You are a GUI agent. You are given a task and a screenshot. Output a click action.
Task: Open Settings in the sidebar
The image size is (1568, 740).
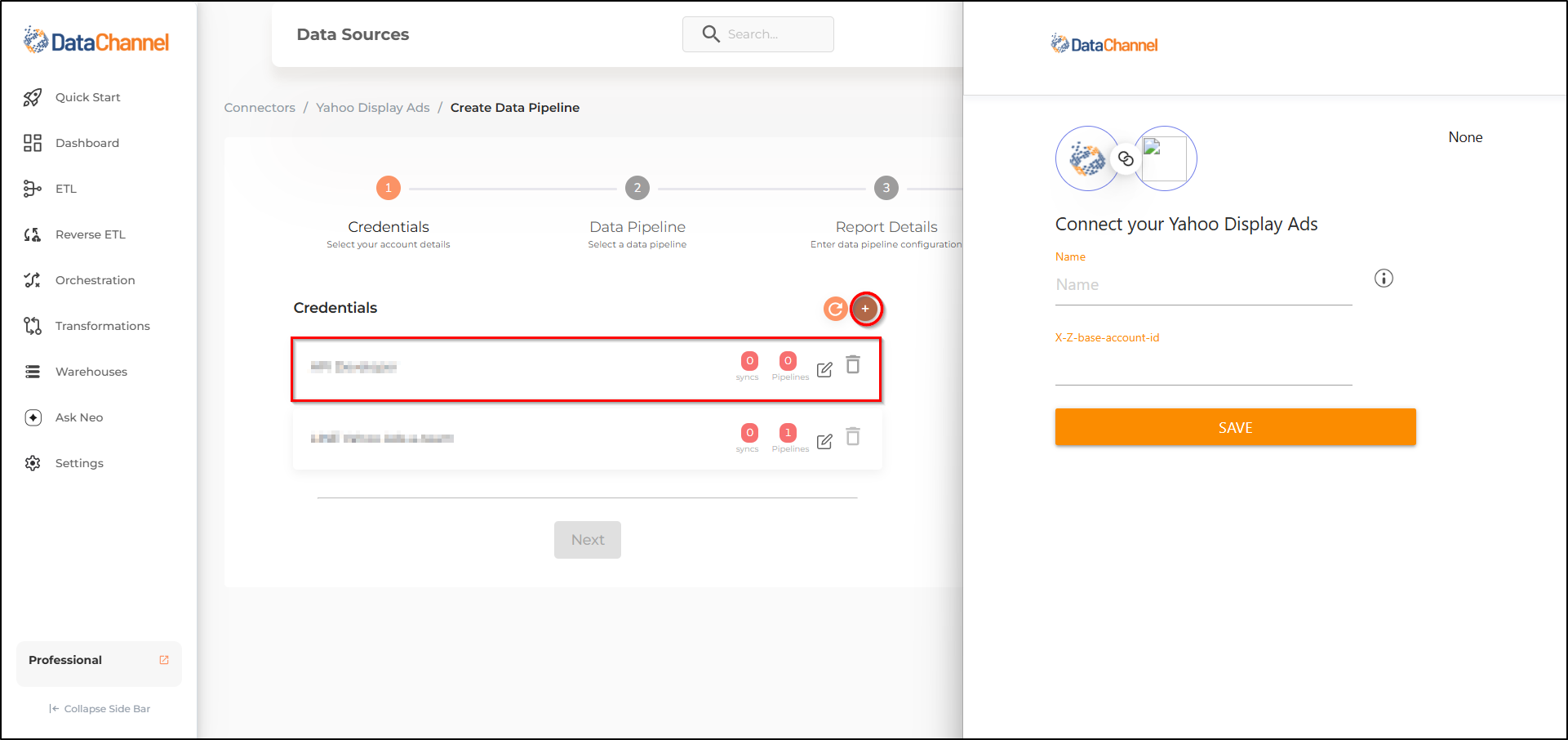[79, 463]
